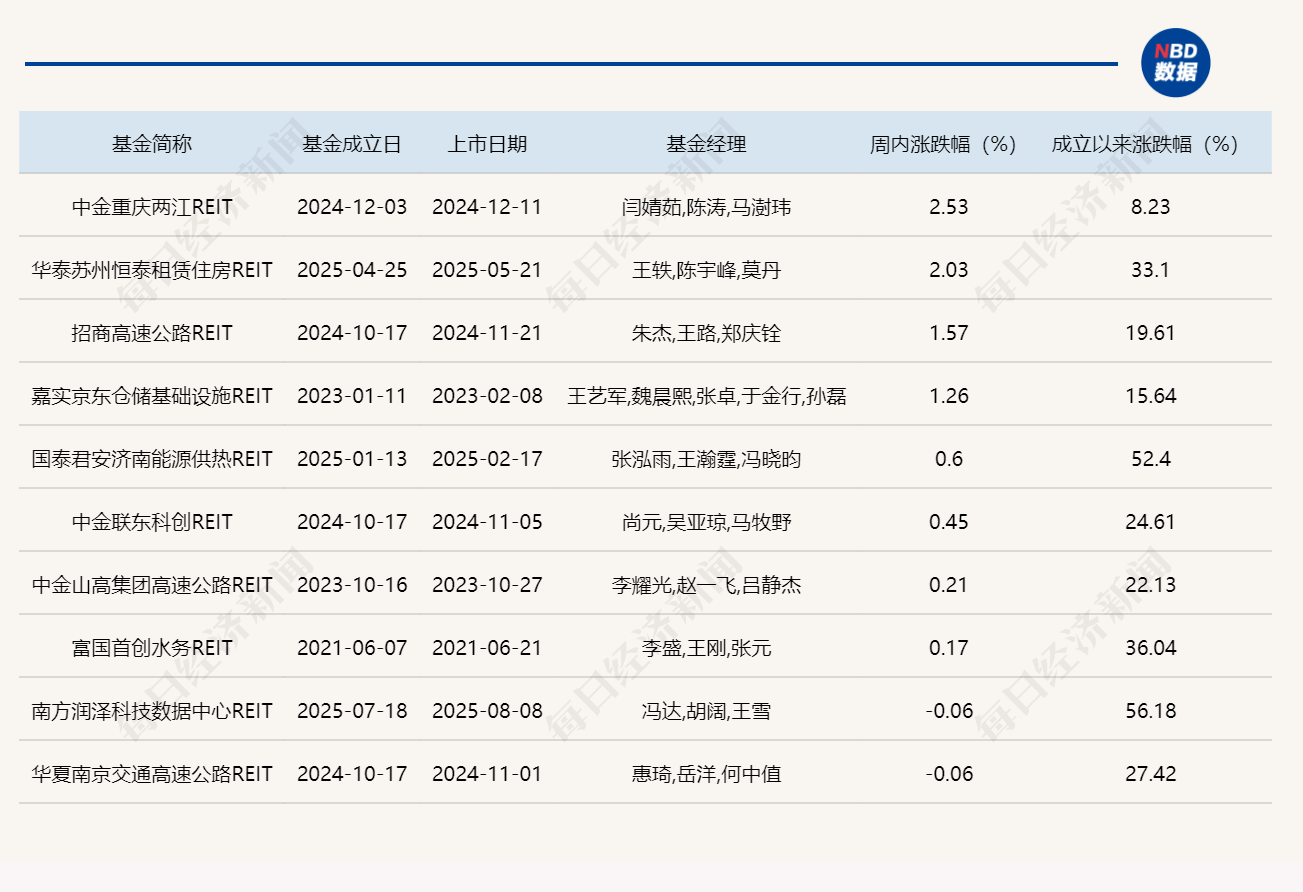
Task: Click establishment date 2023-01-11
Action: coord(352,396)
